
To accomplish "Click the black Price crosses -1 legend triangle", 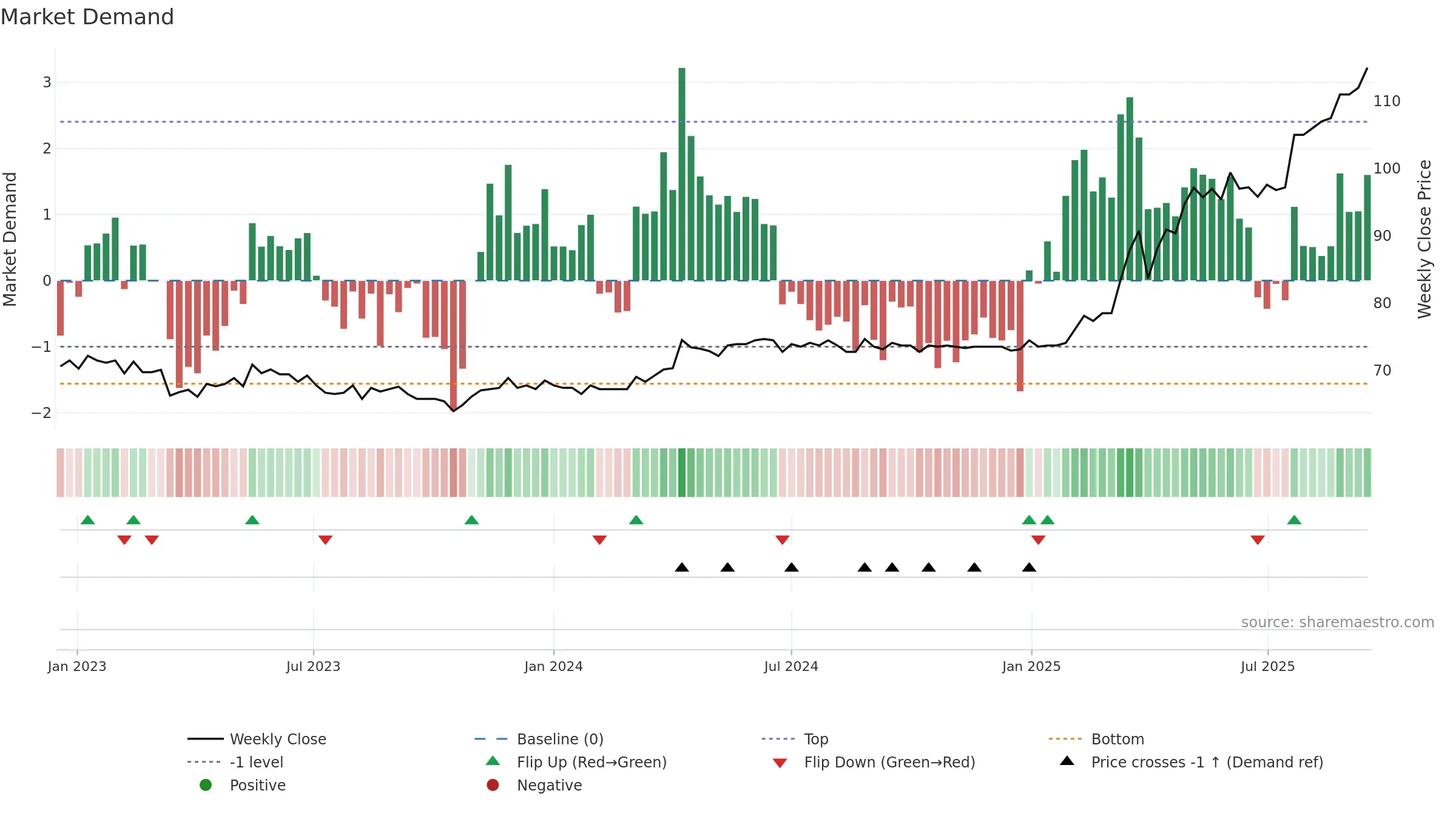I will pyautogui.click(x=1067, y=761).
